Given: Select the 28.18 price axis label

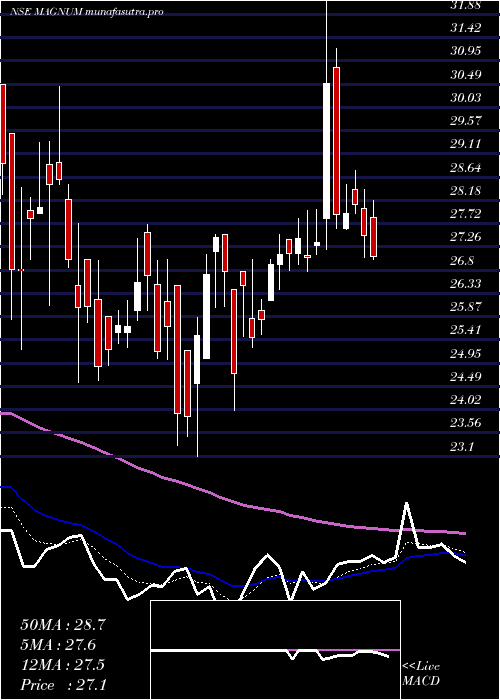Looking at the screenshot, I should click(x=466, y=191).
